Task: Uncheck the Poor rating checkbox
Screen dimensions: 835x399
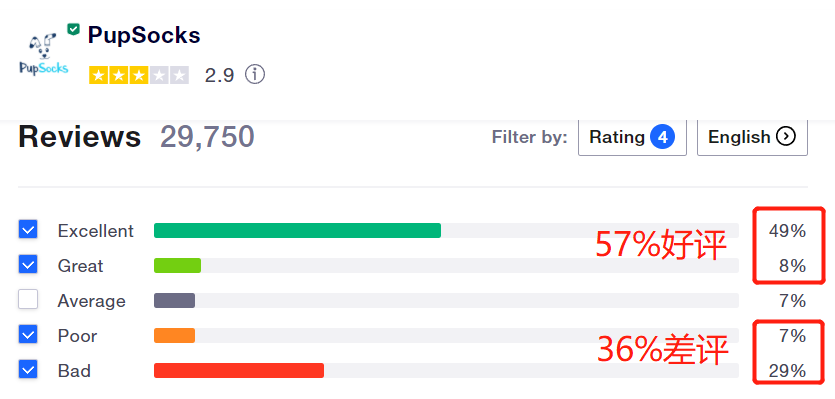Action: tap(28, 335)
